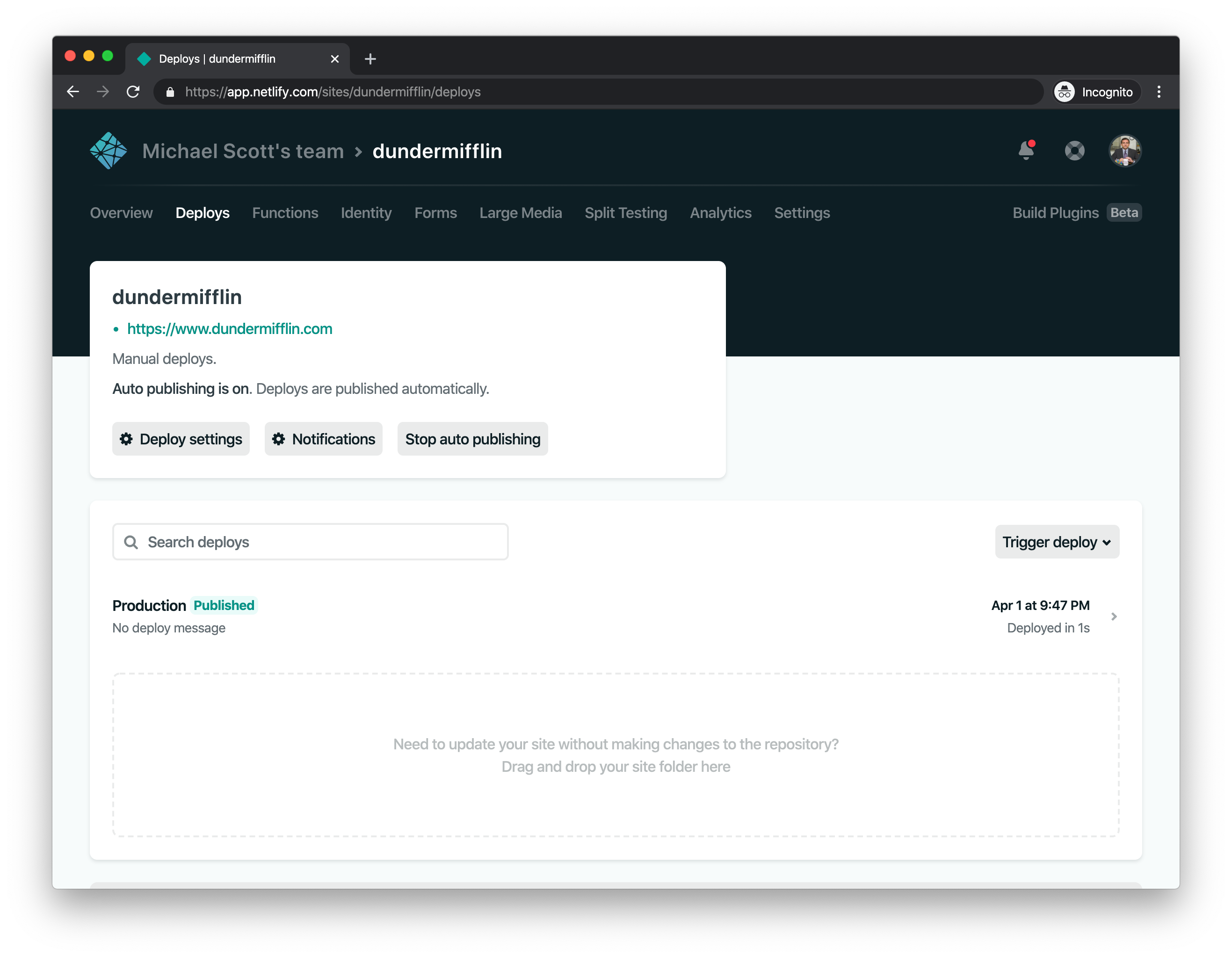Viewport: 1232px width, 958px height.
Task: Expand the Trigger deploy dropdown
Action: coord(1057,542)
